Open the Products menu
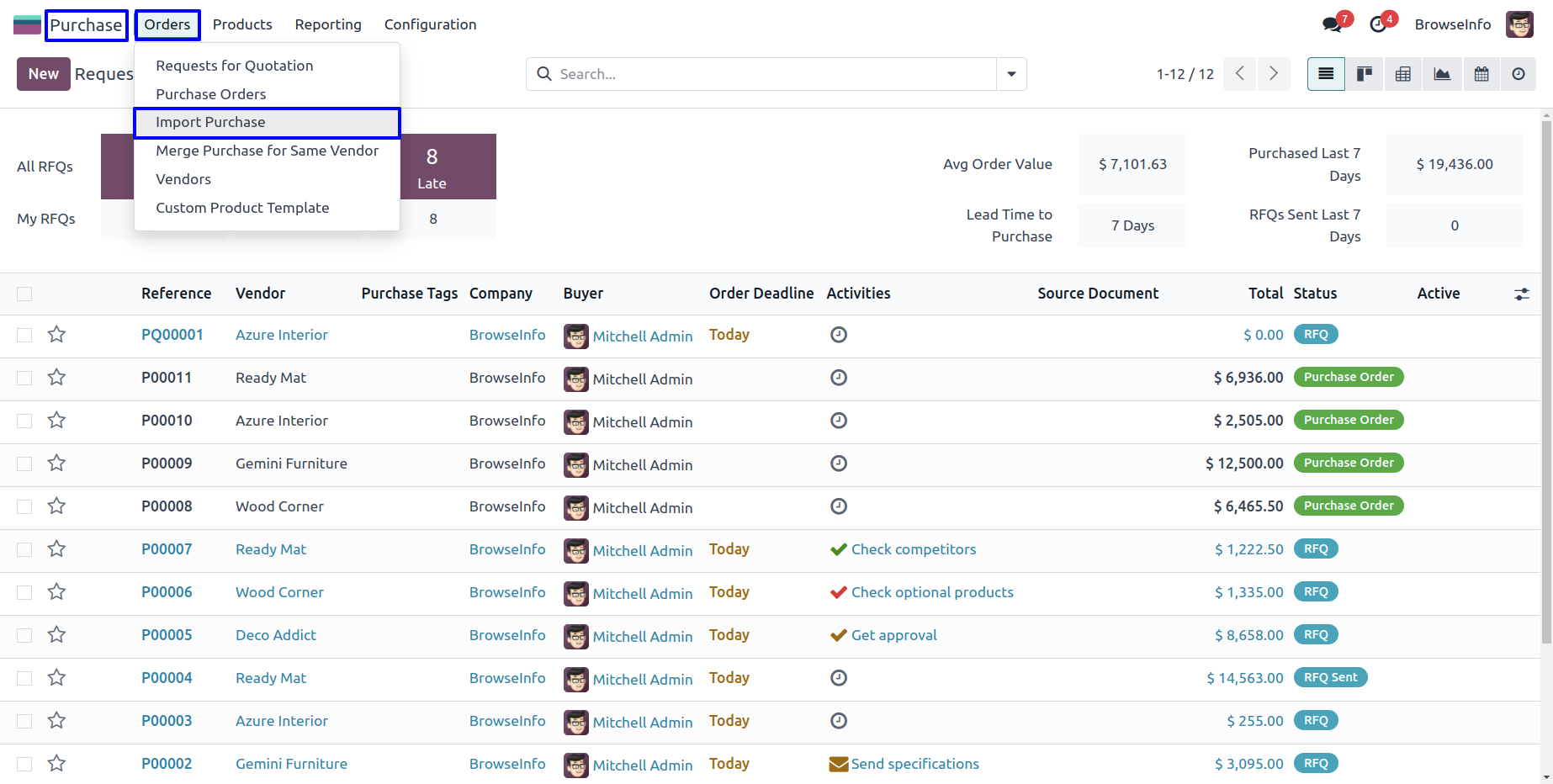Screen dimensions: 1553x784 (242, 24)
